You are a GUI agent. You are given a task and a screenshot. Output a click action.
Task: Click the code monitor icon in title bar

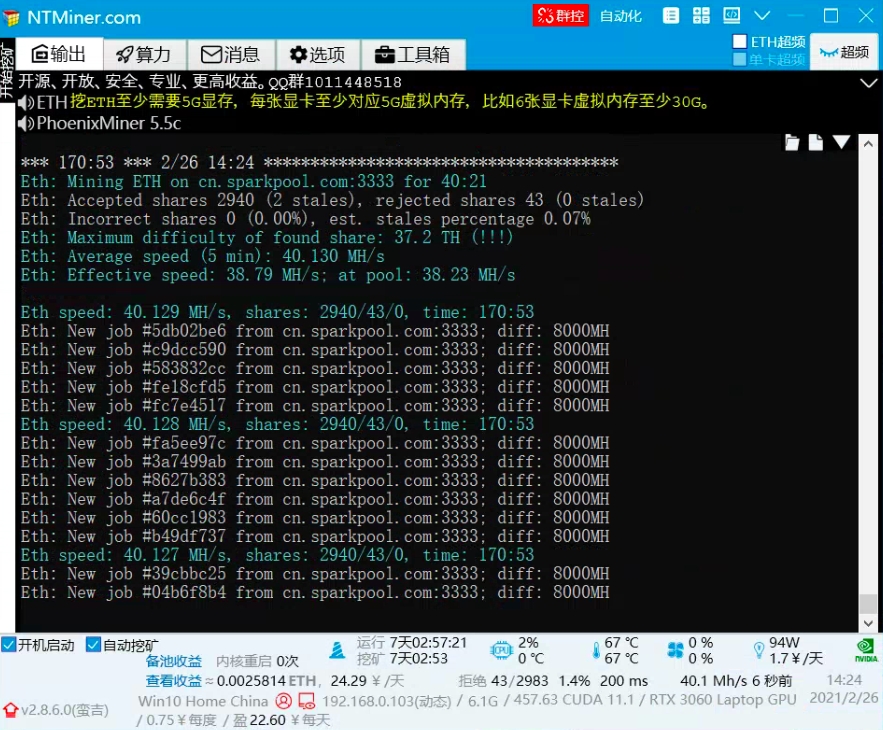click(x=732, y=16)
